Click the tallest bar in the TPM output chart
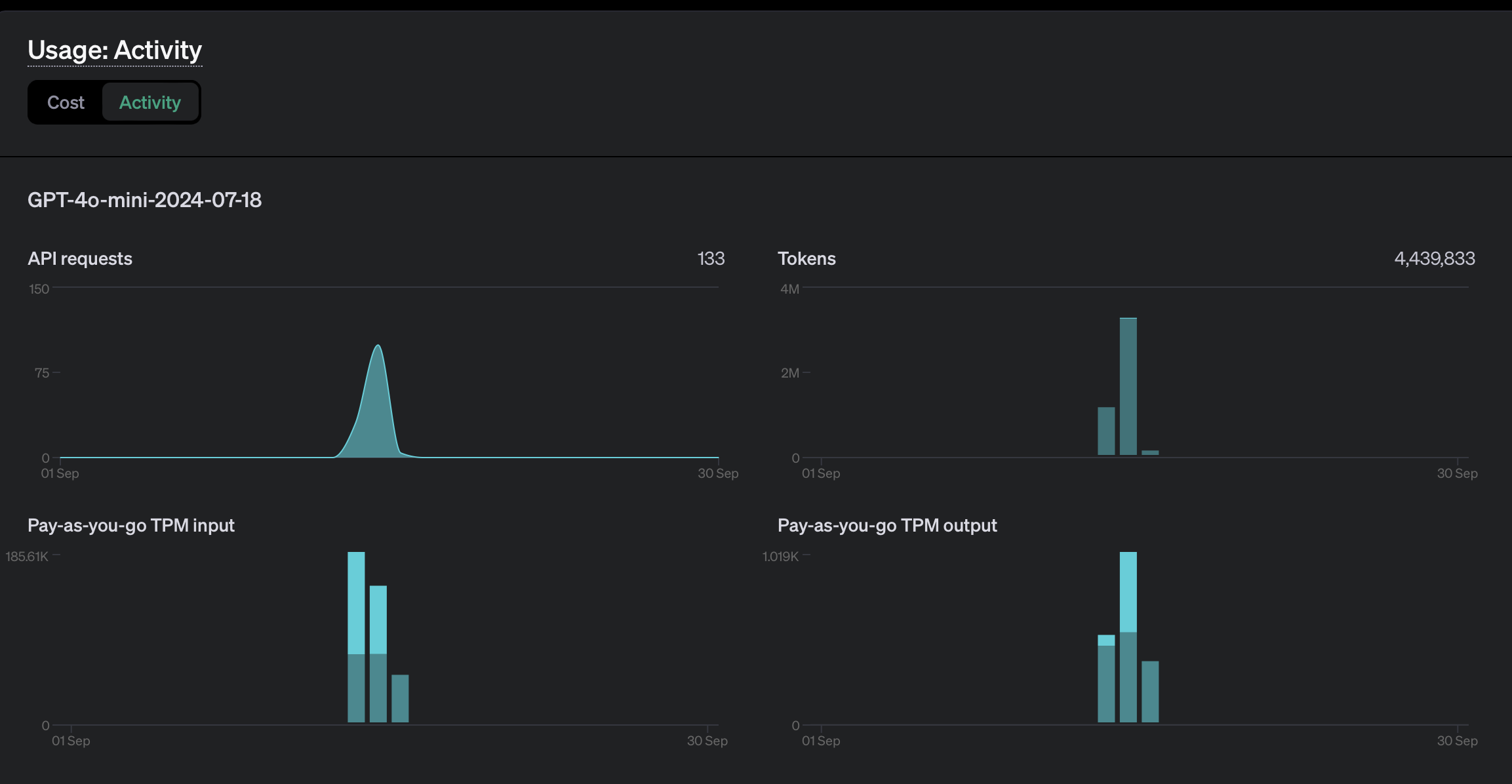This screenshot has width=1512, height=784. tap(1128, 636)
